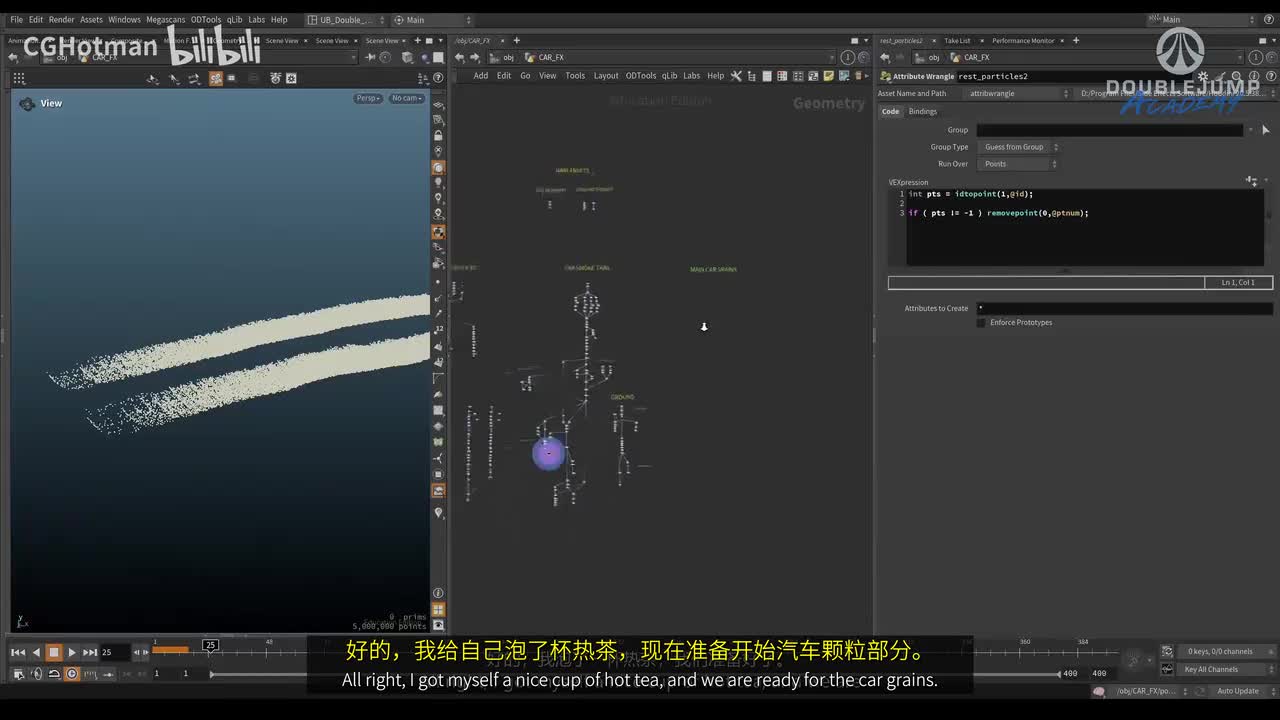
Task: Open the File menu
Action: point(16,19)
